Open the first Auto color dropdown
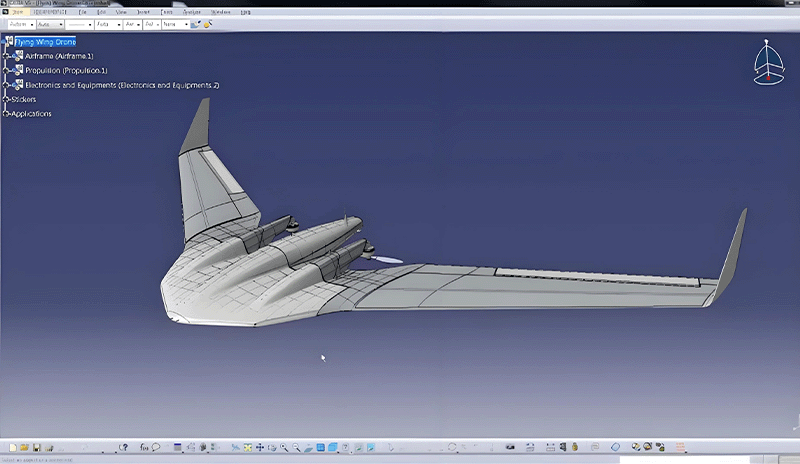Viewport: 800px width, 464px height. (x=21, y=24)
